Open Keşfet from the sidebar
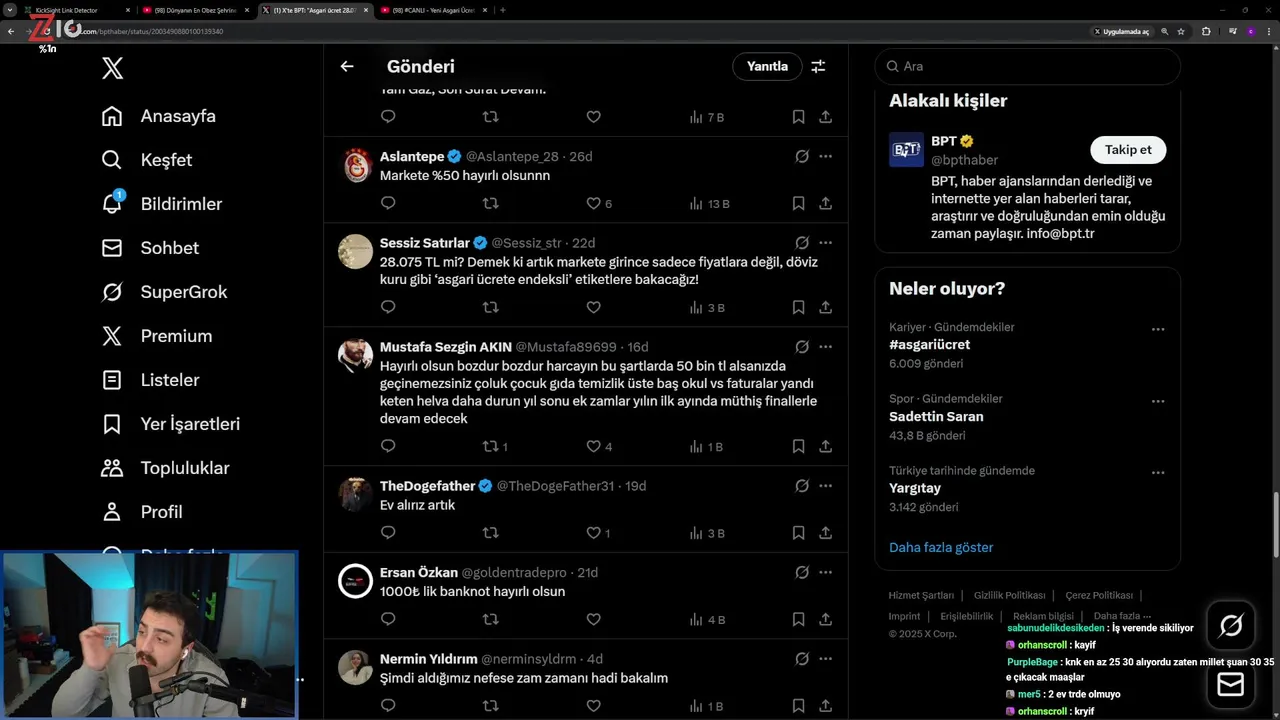The height and width of the screenshot is (720, 1280). tap(147, 160)
